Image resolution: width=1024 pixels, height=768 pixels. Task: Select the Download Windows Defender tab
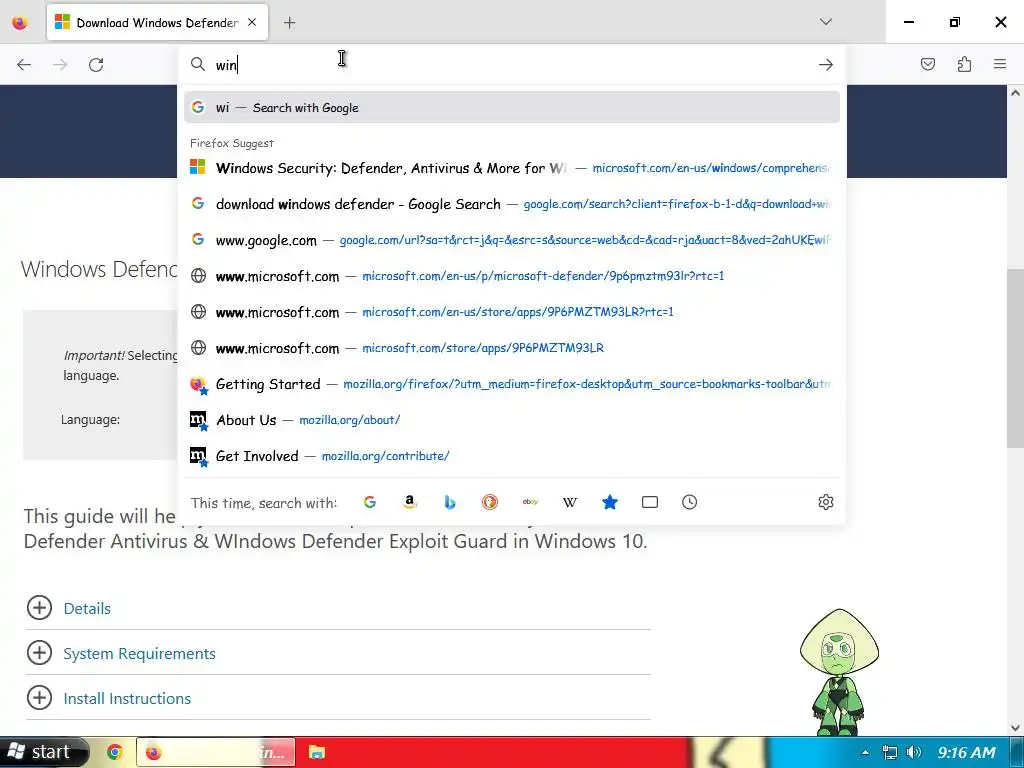(x=157, y=22)
